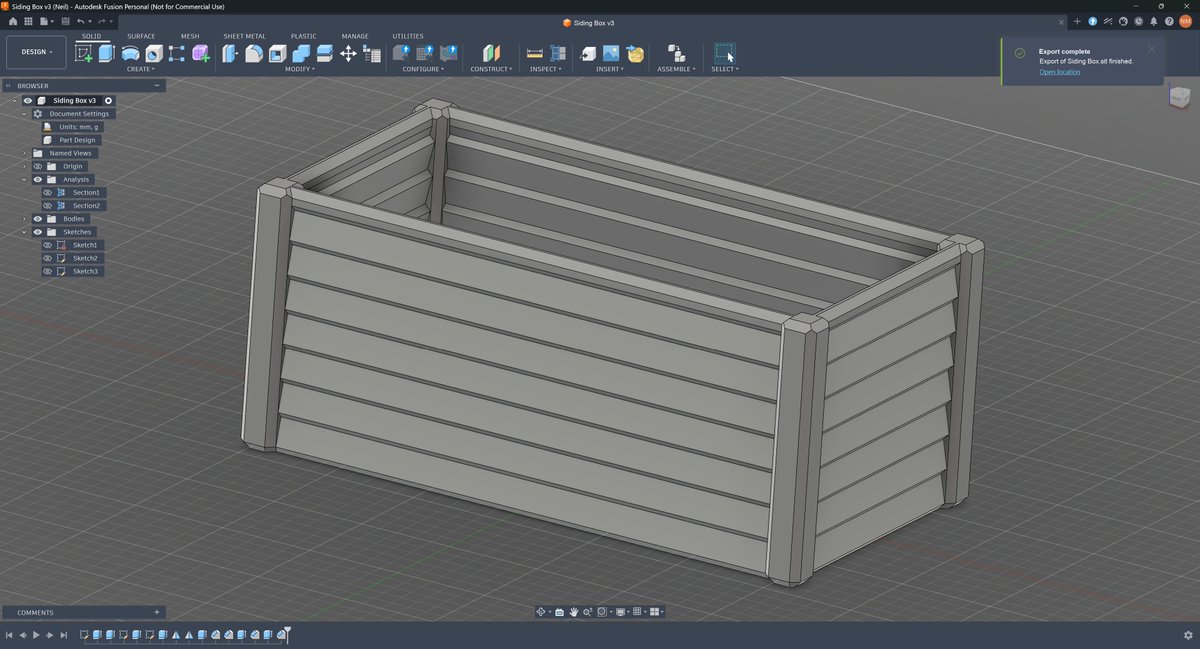Show Sketch1 in the browser
Screen dimensions: 1200x649
[47, 245]
